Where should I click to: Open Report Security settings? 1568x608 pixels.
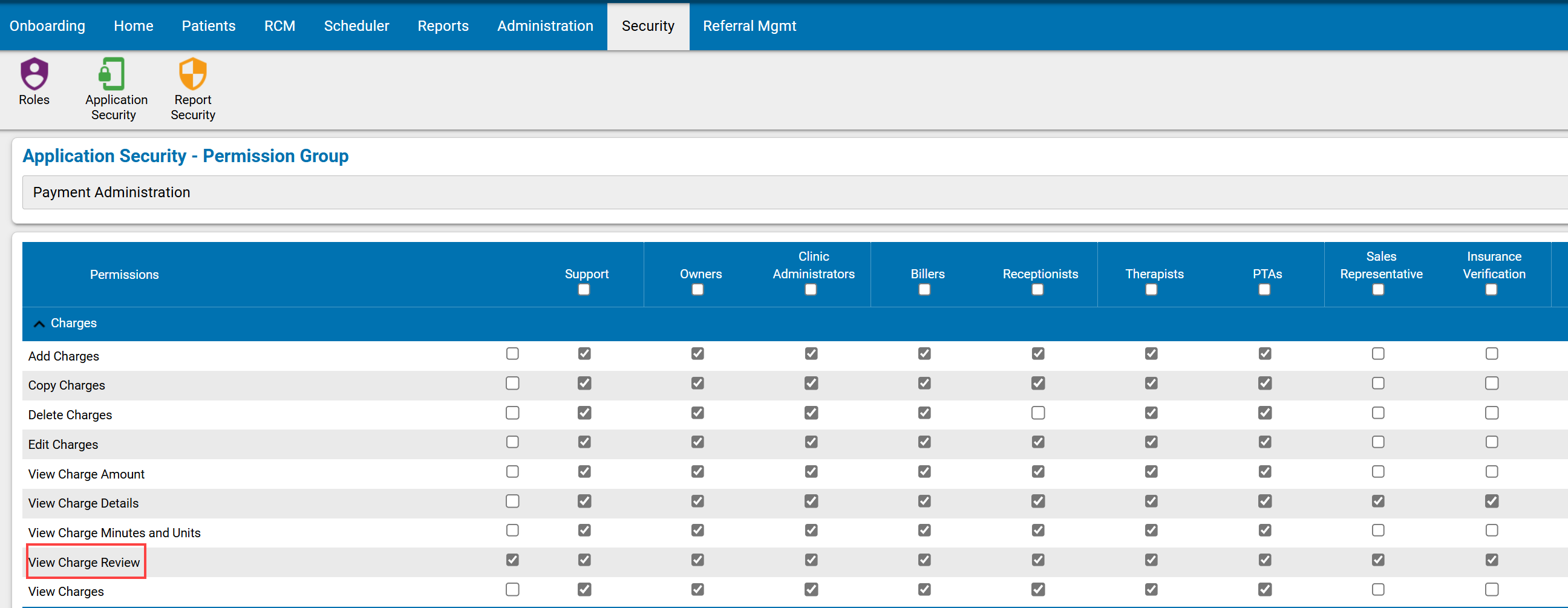click(192, 85)
